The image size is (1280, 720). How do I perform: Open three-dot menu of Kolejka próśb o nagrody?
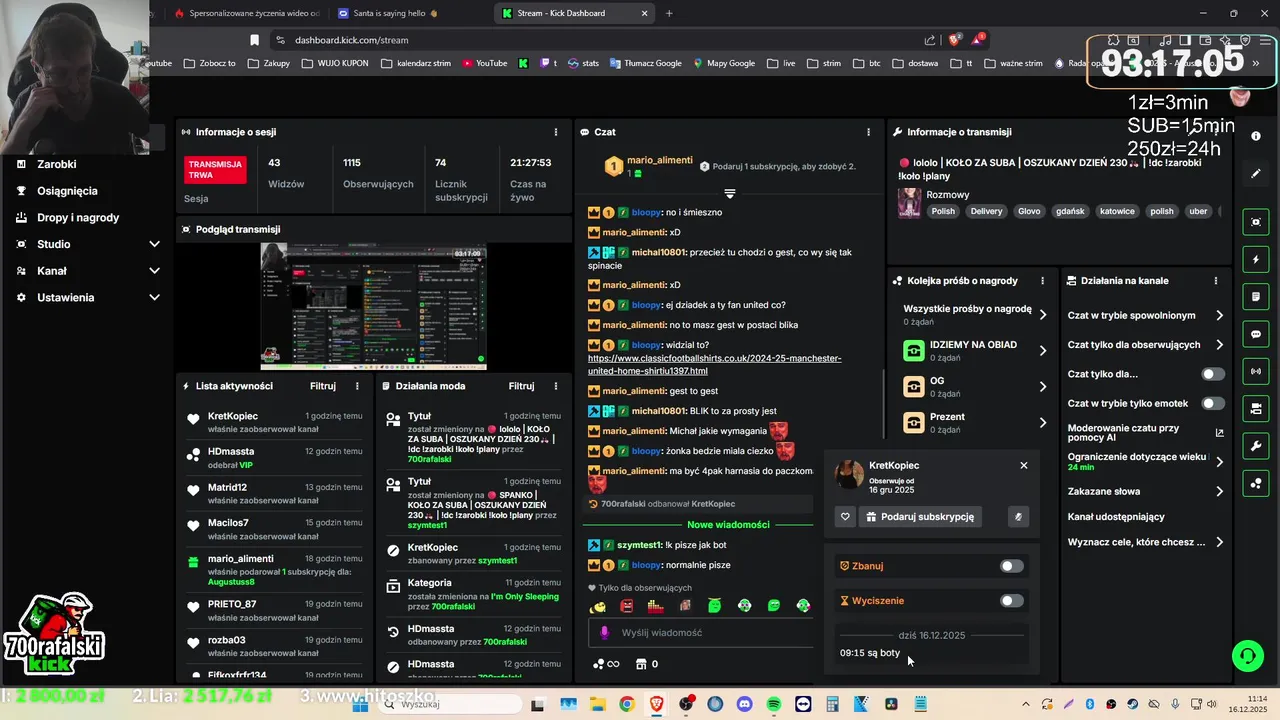tap(1042, 281)
